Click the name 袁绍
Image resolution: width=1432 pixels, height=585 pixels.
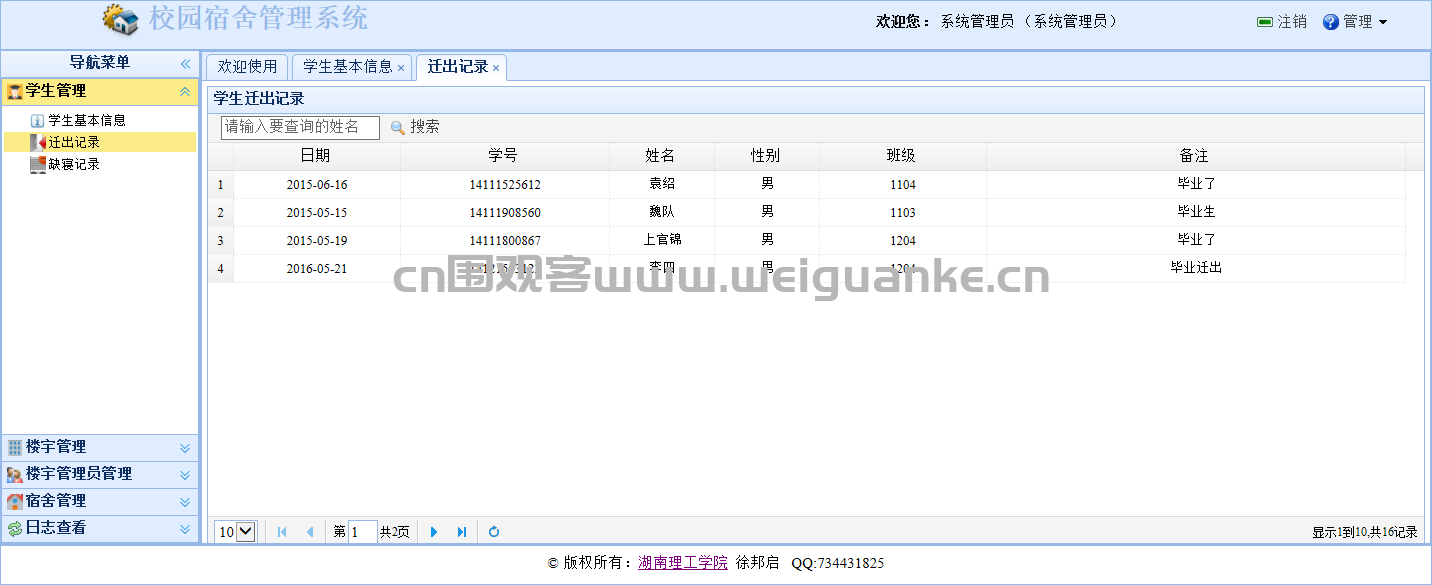coord(662,184)
